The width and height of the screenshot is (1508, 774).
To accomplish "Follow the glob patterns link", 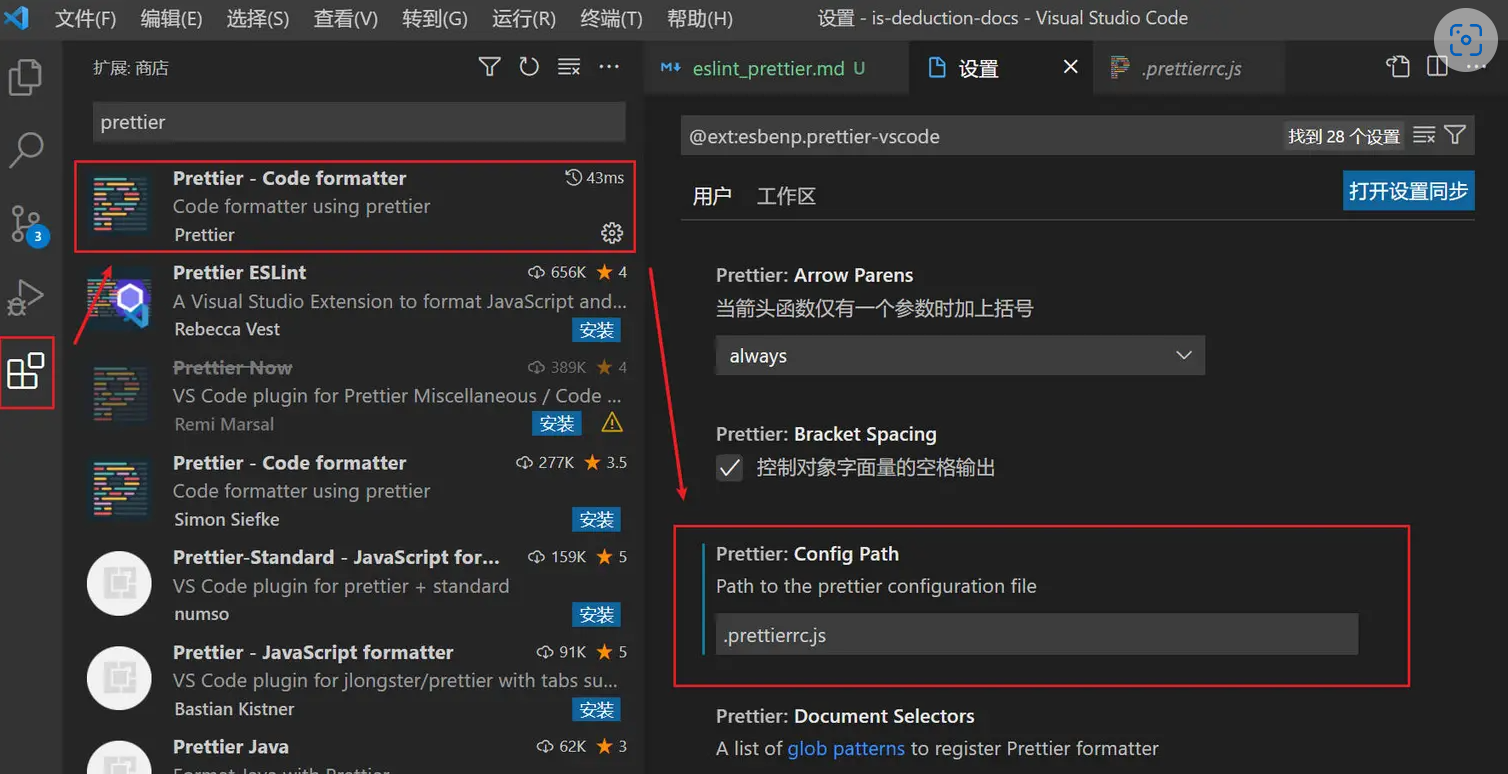I will click(846, 749).
